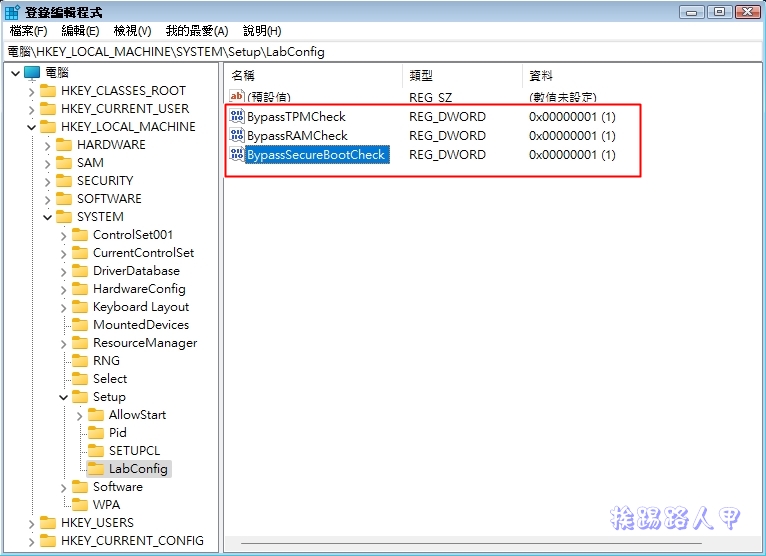Click the (預設值) string value icon
766x556 pixels.
tap(237, 96)
